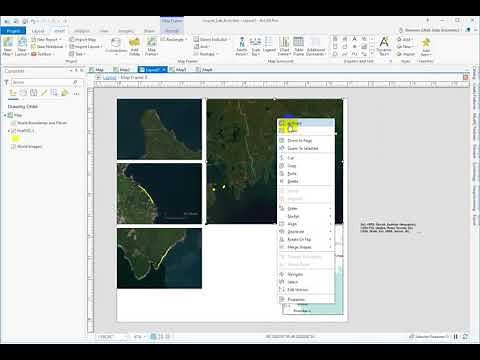Choose Navigate in the context menu
480x360 pixels.
[306, 274]
